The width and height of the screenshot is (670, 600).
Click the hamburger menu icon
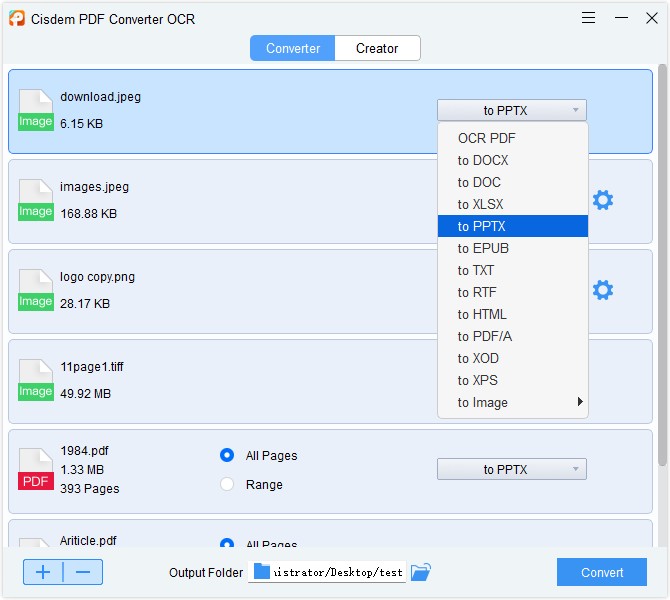(x=588, y=18)
